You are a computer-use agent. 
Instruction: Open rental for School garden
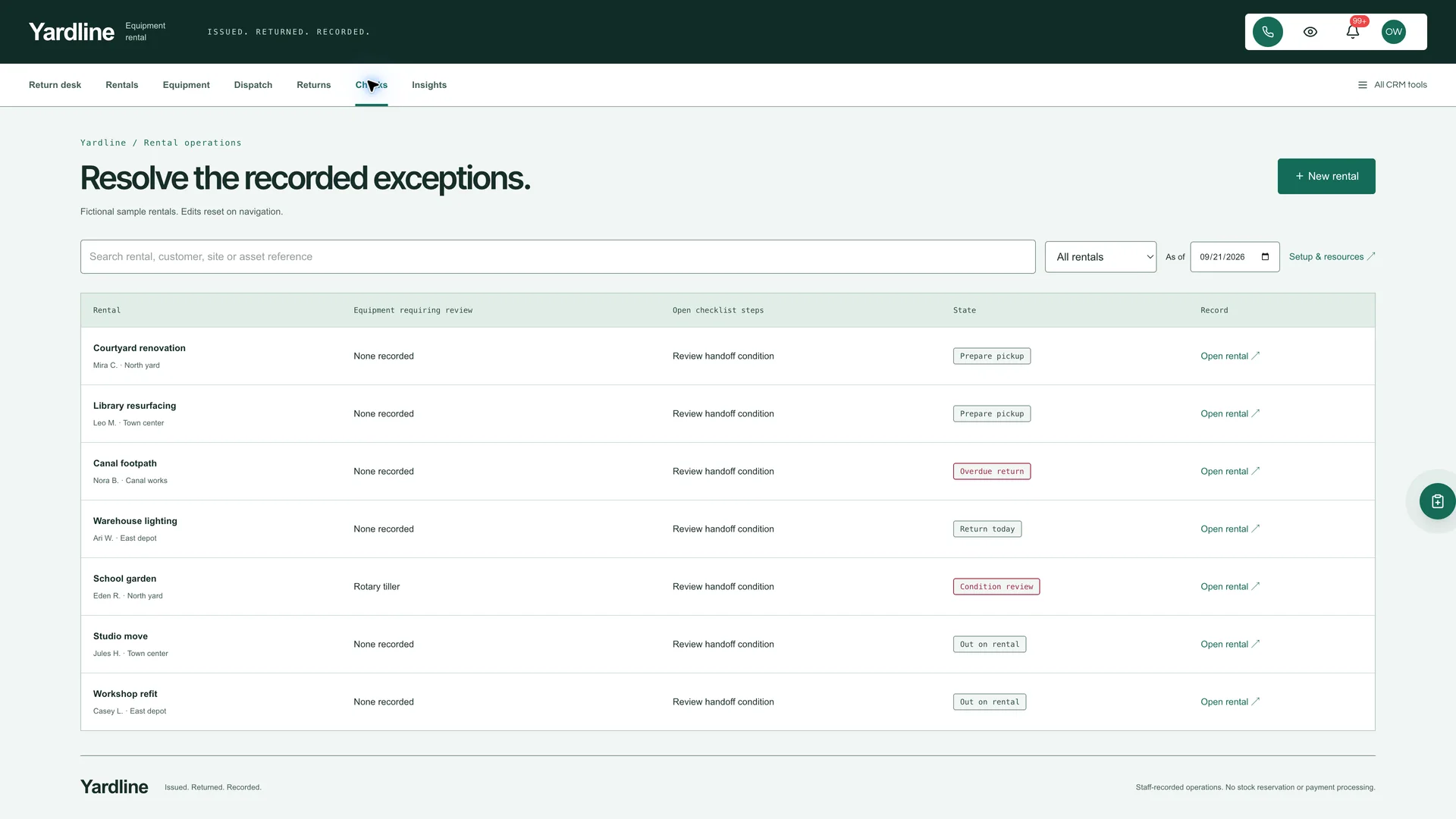click(x=1229, y=586)
